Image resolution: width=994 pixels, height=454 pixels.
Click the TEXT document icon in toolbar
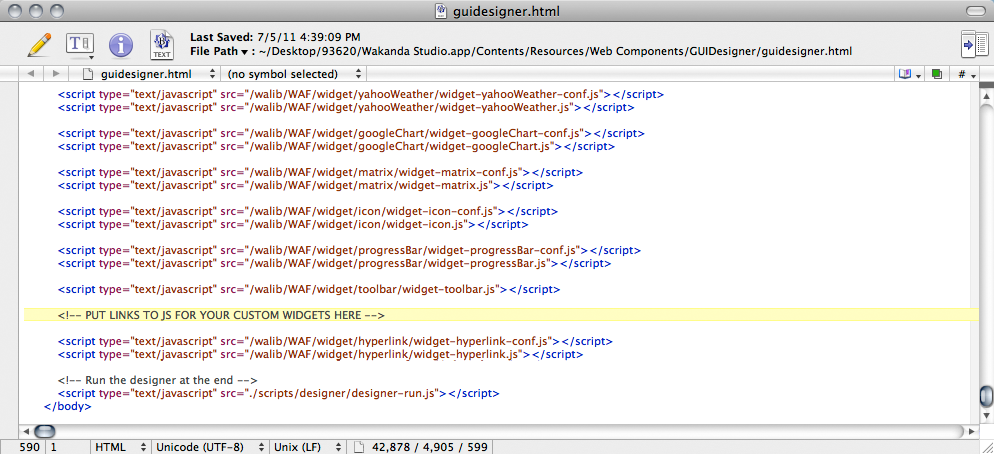tap(161, 45)
